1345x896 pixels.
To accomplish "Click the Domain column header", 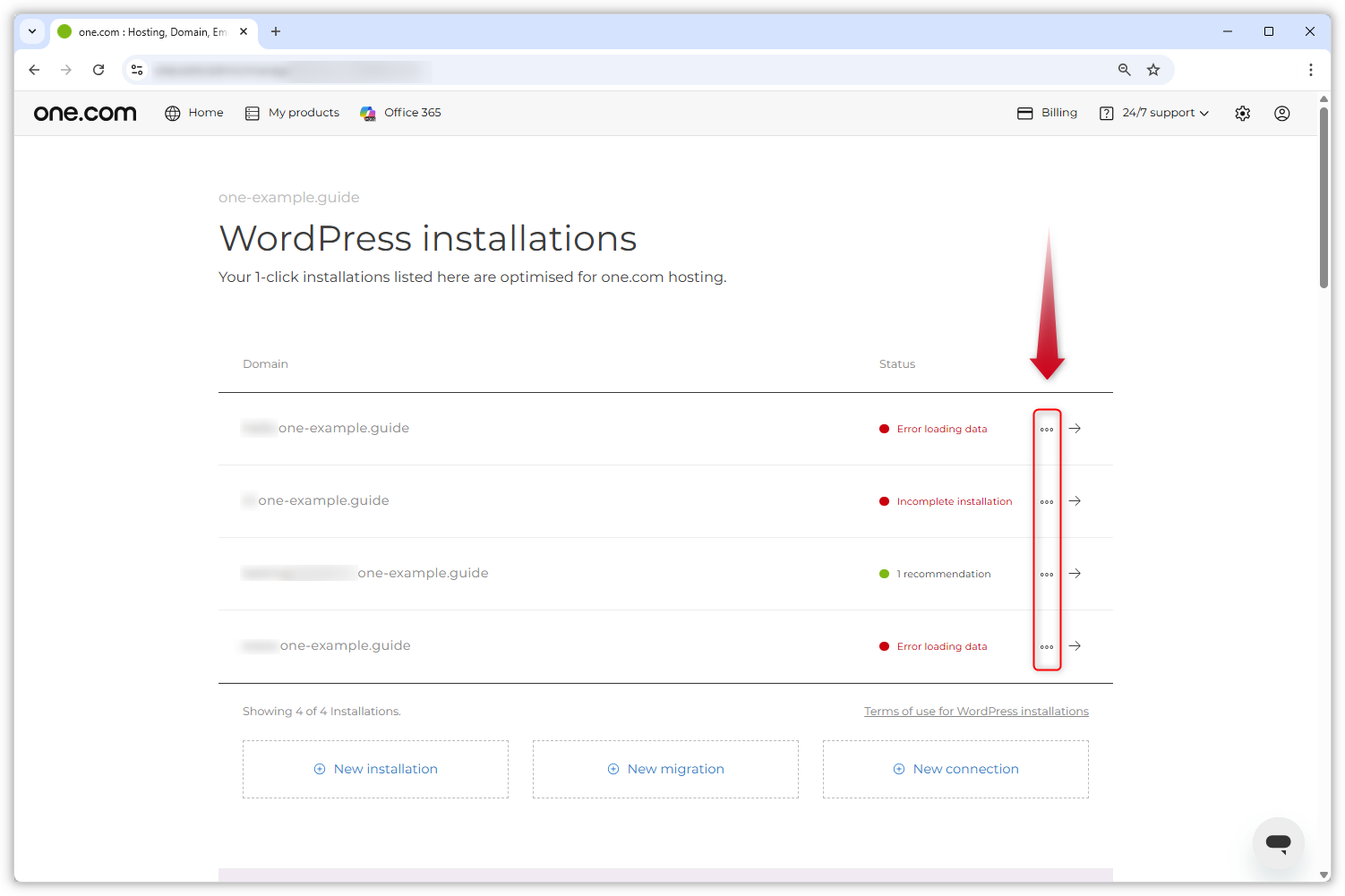I will (x=265, y=364).
